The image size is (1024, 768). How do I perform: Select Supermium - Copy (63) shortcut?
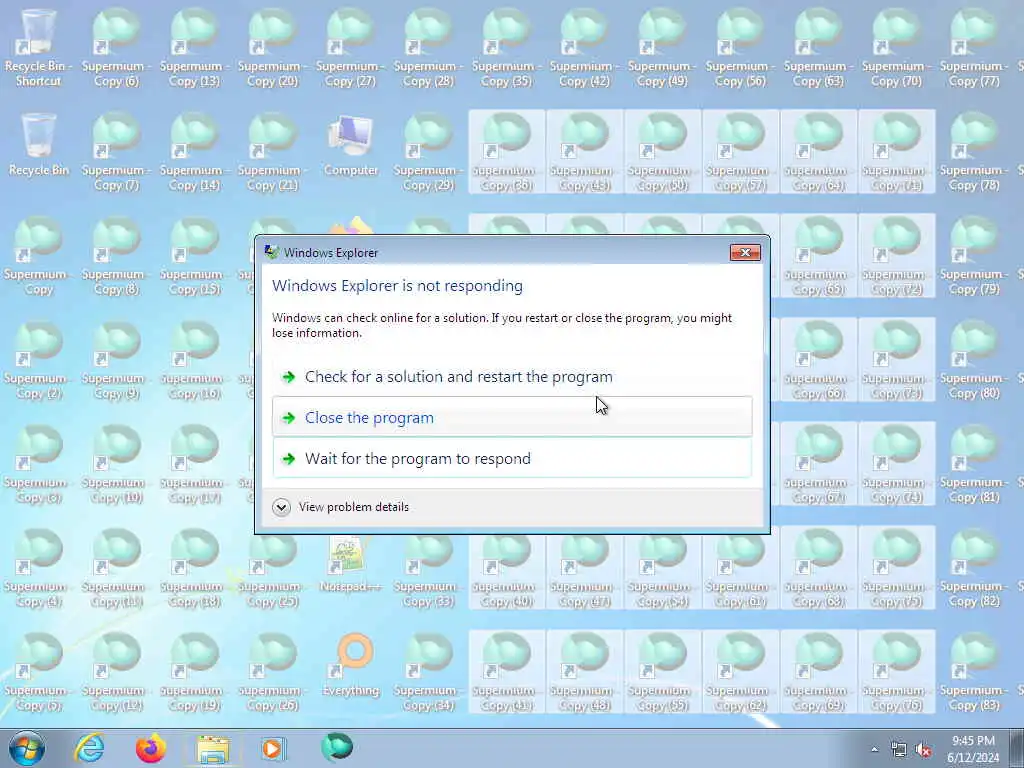tap(818, 48)
